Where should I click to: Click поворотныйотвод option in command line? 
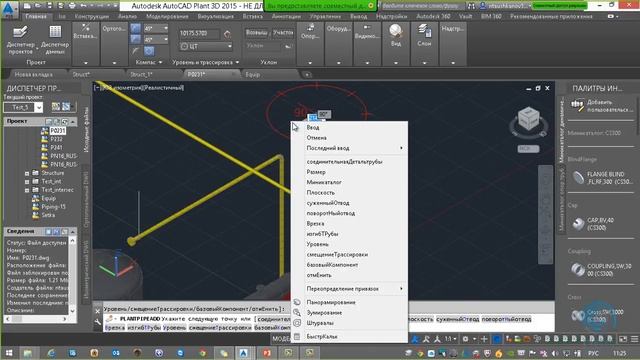(506, 319)
